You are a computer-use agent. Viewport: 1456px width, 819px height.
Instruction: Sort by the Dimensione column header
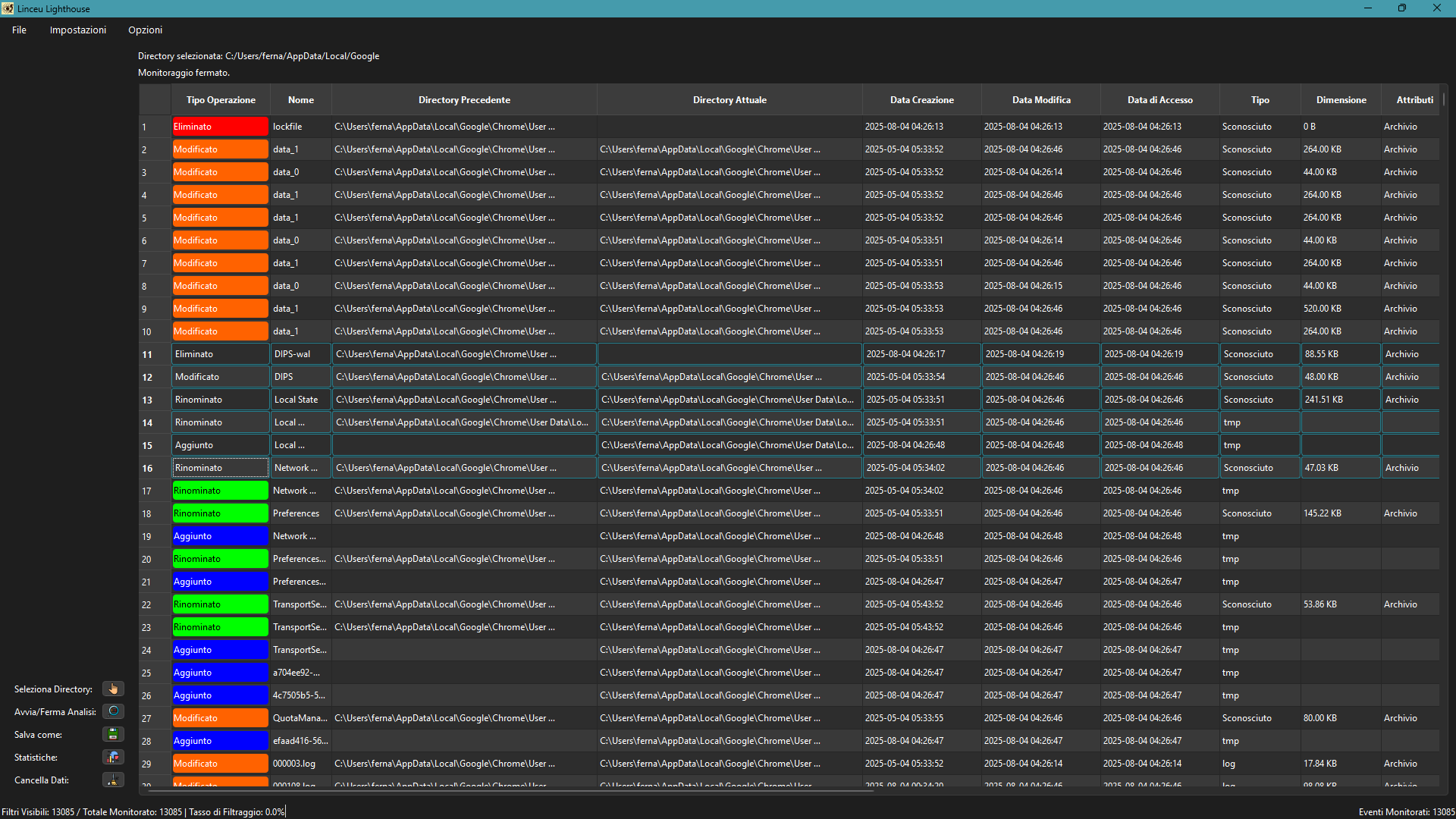(x=1341, y=99)
